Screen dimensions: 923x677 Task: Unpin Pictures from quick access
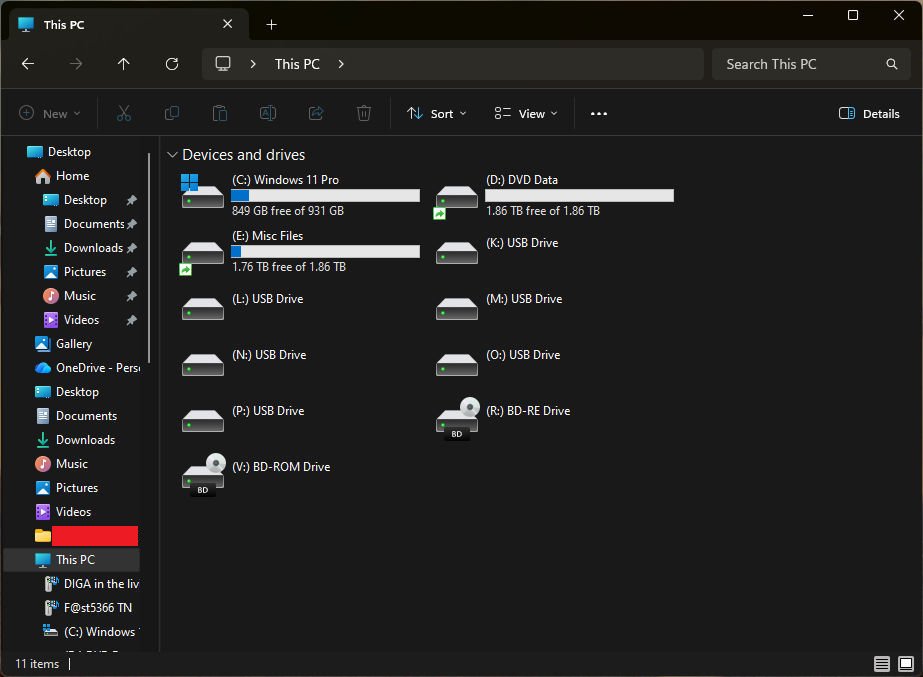tap(132, 272)
